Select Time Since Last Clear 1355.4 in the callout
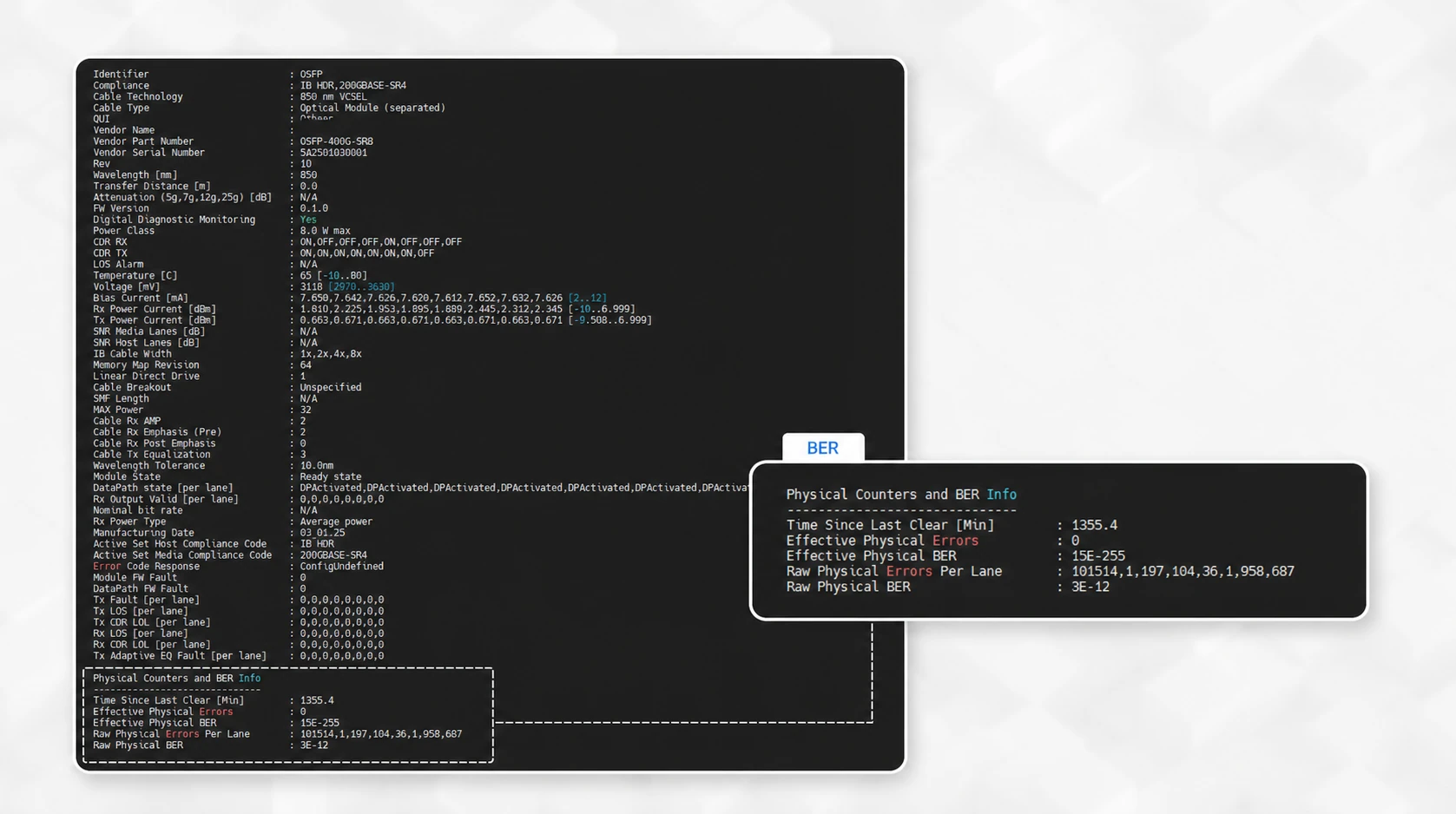 [1094, 525]
